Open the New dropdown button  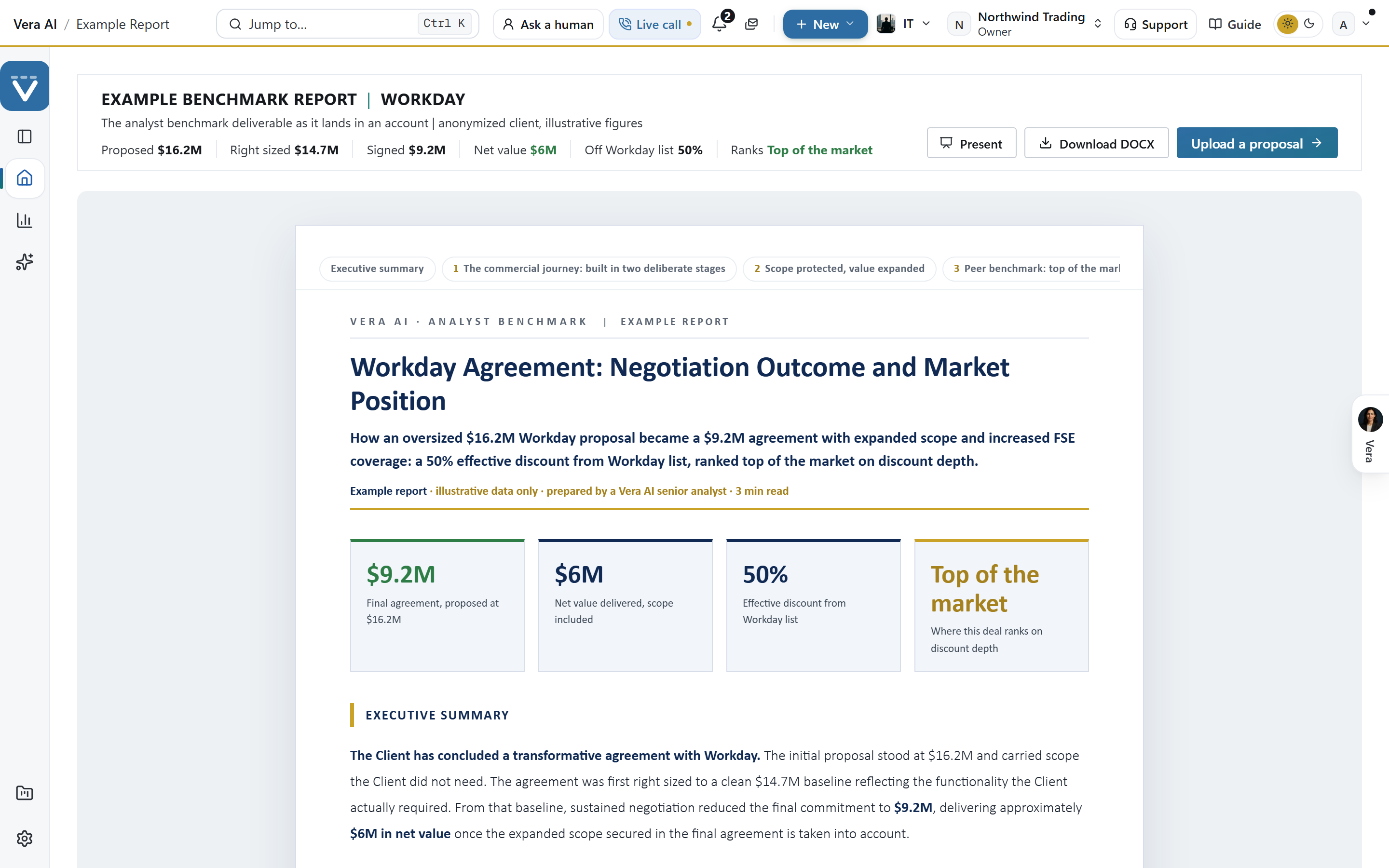825,24
